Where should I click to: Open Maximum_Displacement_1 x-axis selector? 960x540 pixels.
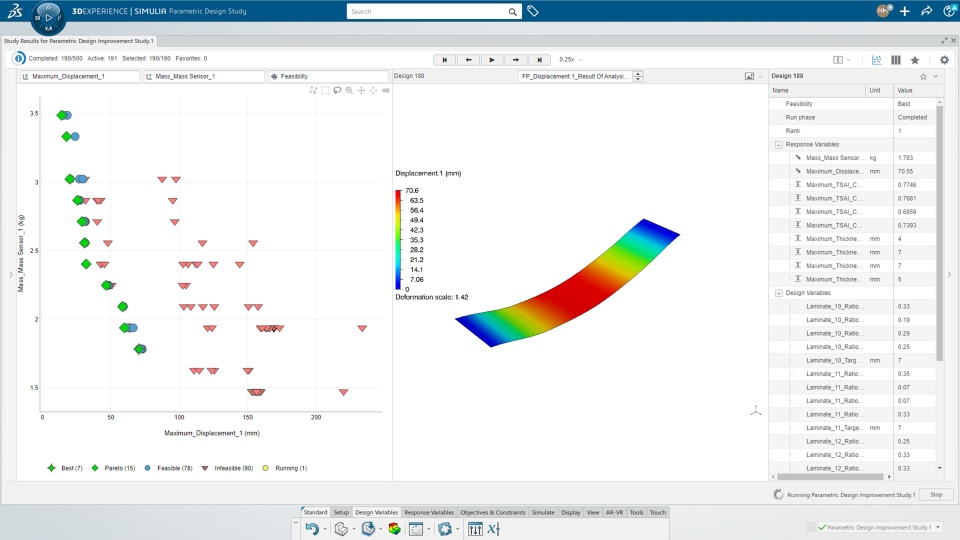point(80,77)
